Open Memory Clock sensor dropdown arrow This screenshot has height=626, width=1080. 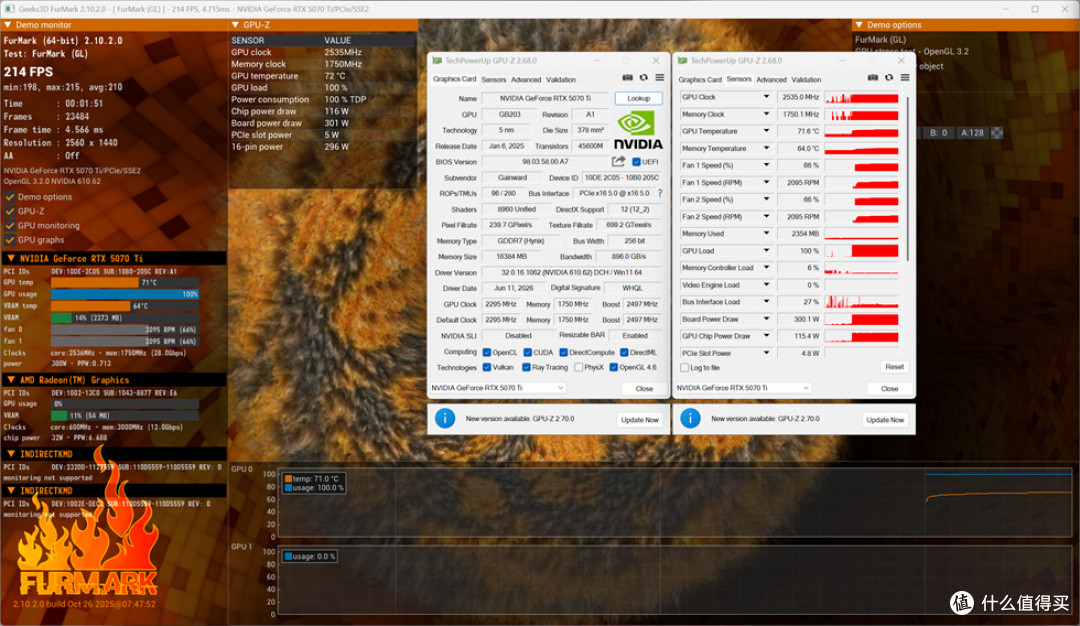[766, 114]
